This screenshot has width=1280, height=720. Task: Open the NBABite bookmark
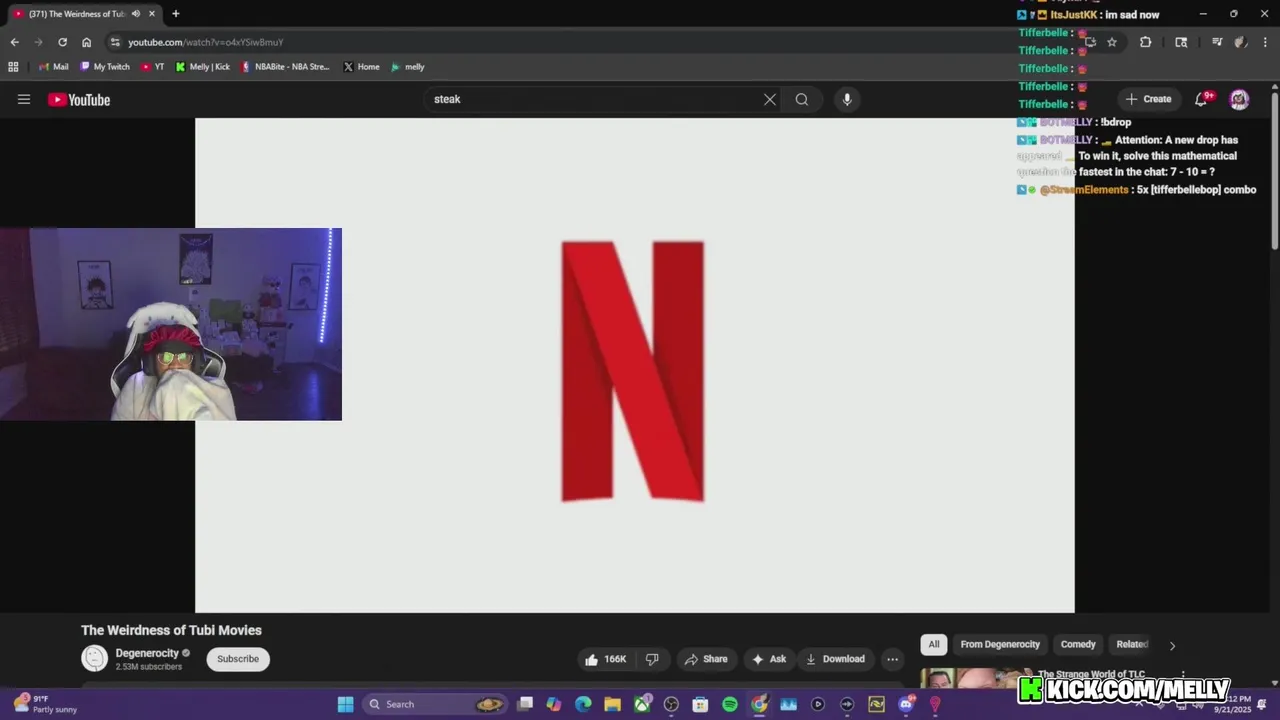(x=285, y=67)
